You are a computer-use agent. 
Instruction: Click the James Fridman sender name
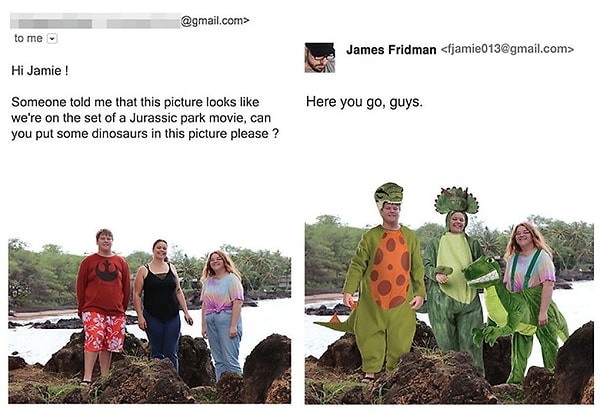391,50
